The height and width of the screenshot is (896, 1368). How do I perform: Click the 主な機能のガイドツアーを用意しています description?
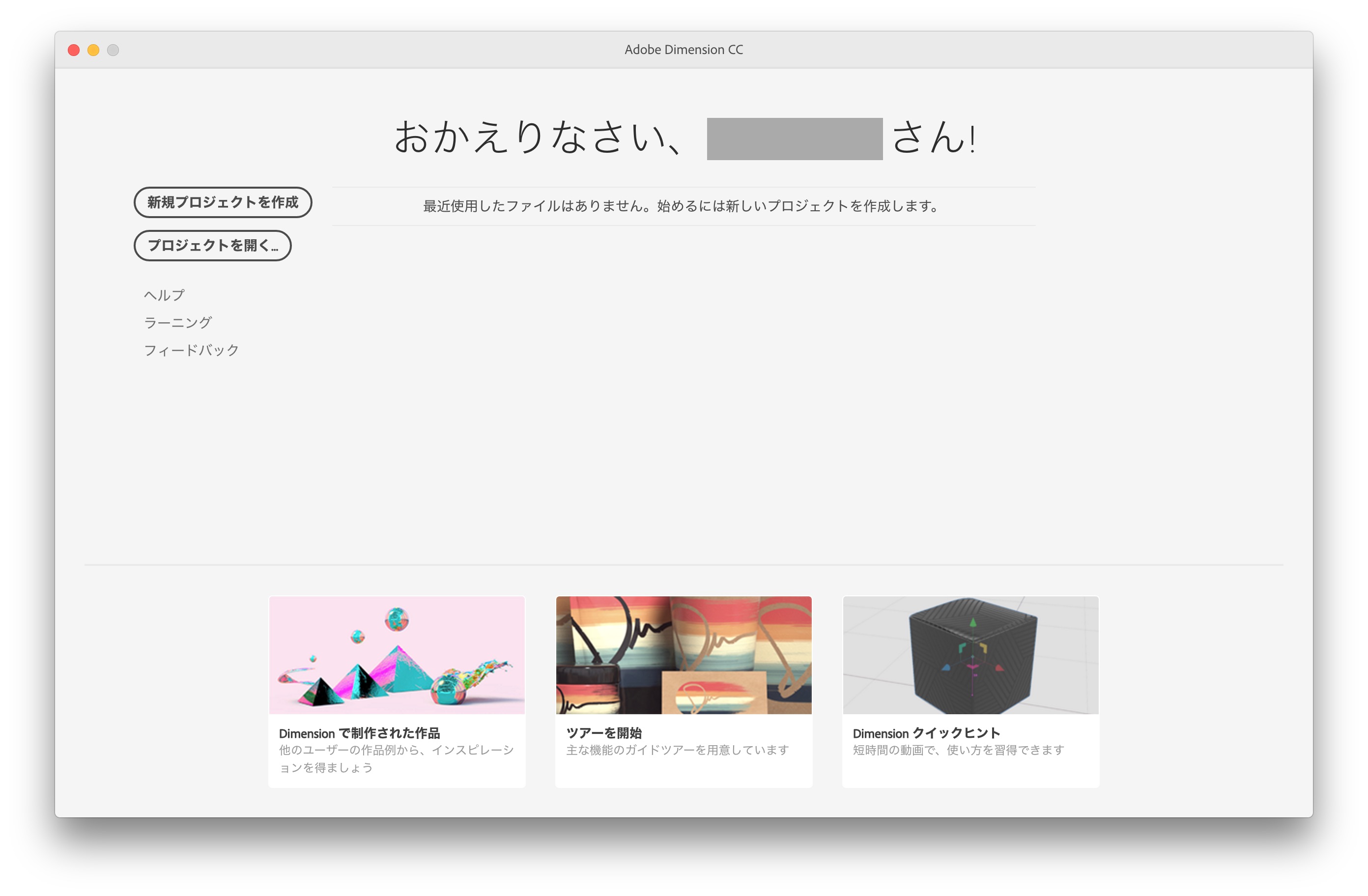[677, 750]
